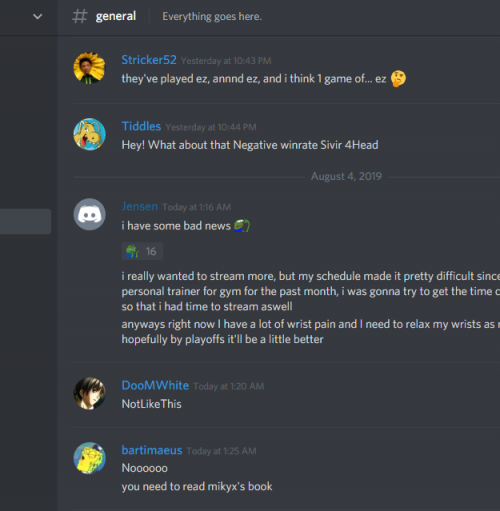Open Tiddles username profile
The image size is (500, 511).
point(141,126)
